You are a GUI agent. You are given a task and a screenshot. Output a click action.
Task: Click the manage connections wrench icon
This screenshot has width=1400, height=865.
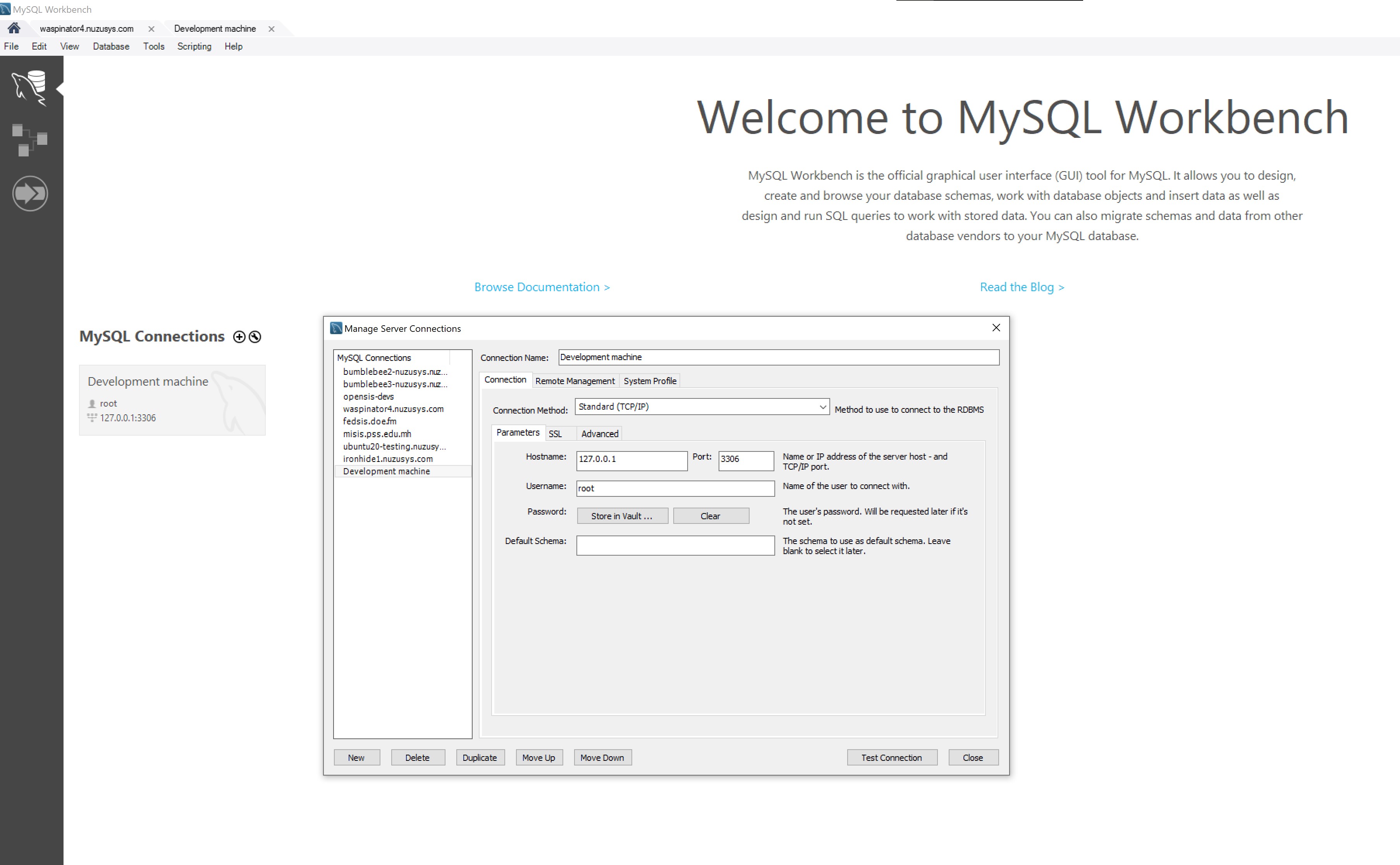click(255, 337)
